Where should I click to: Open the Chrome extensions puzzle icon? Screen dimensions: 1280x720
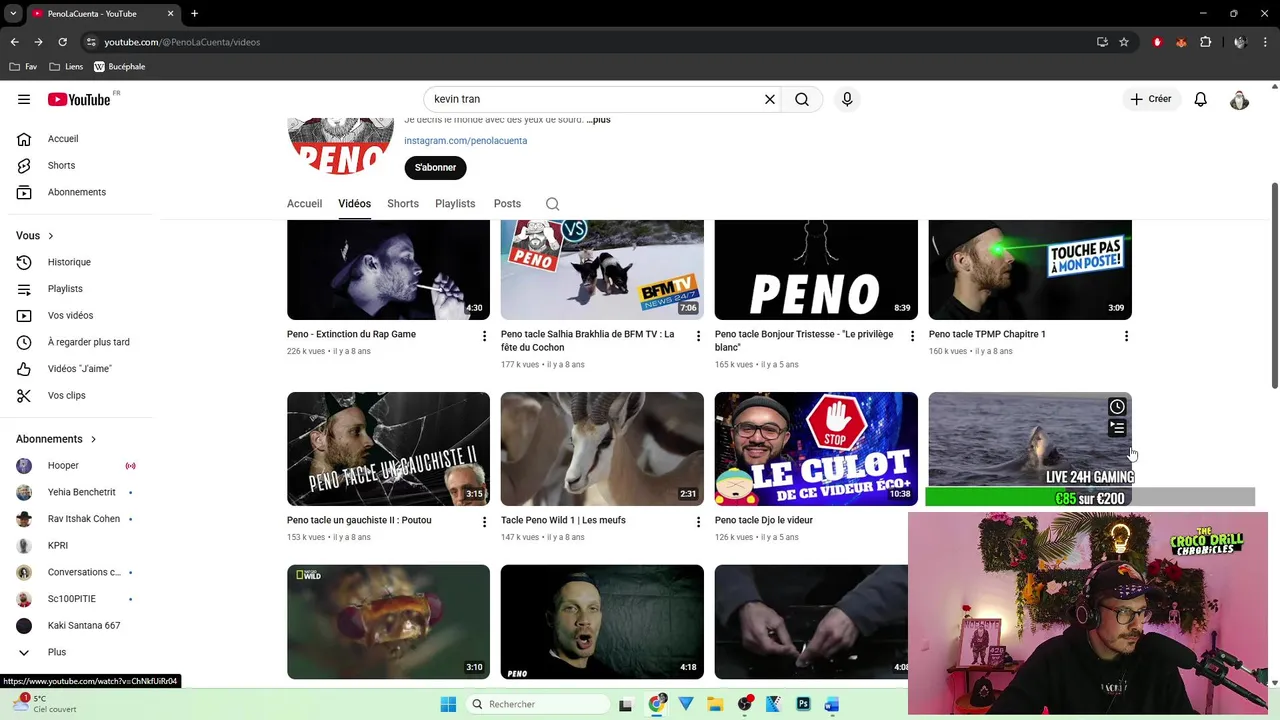(x=1205, y=42)
